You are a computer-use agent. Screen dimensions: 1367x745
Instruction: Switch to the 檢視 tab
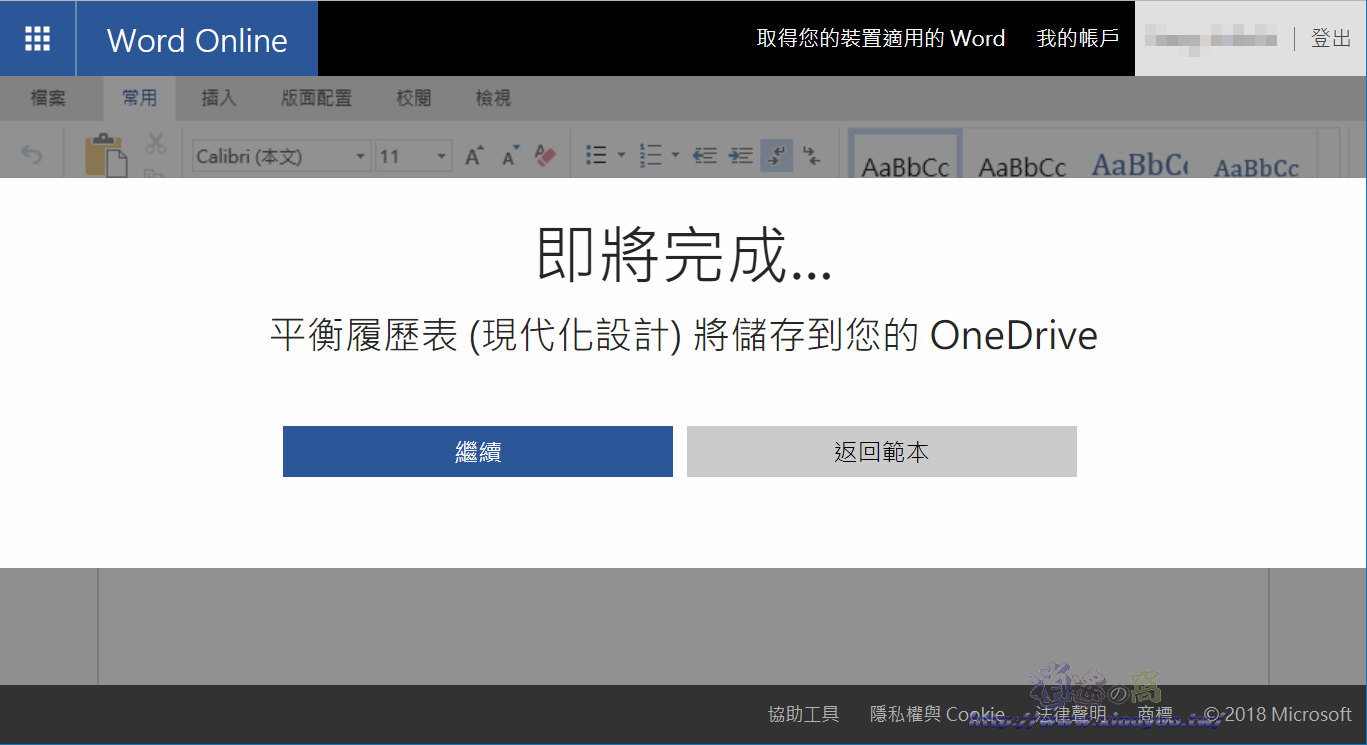[x=493, y=98]
